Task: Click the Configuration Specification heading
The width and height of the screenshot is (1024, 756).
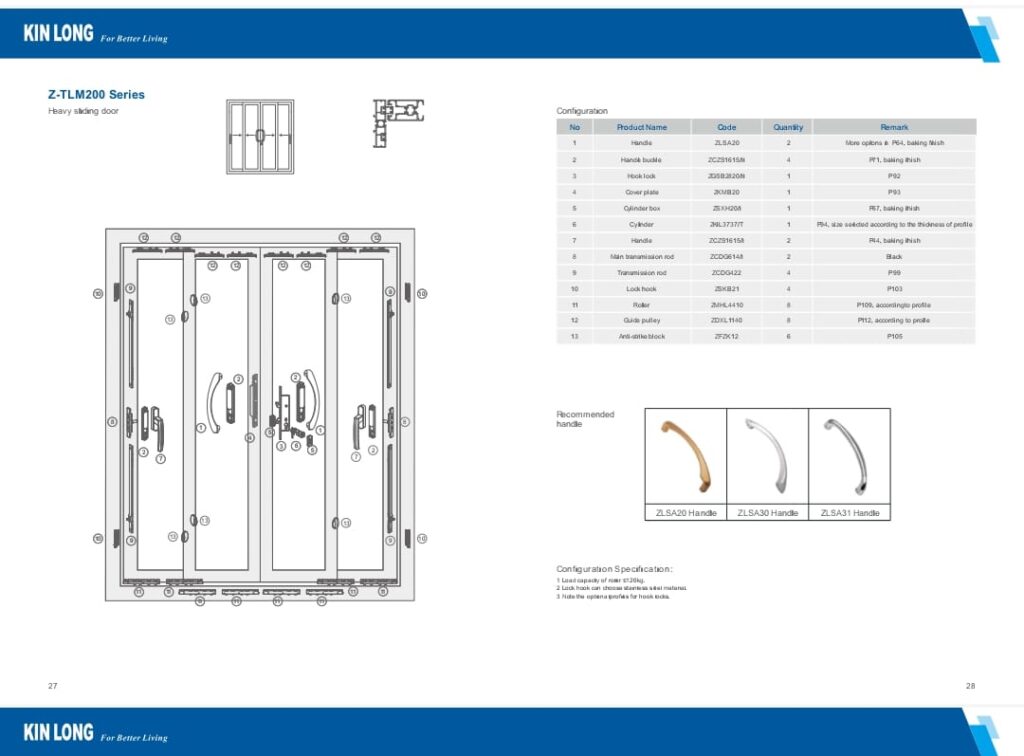Action: coord(614,568)
